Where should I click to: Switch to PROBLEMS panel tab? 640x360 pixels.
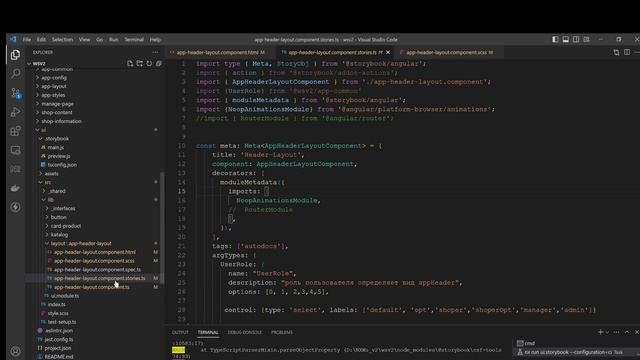(282, 332)
